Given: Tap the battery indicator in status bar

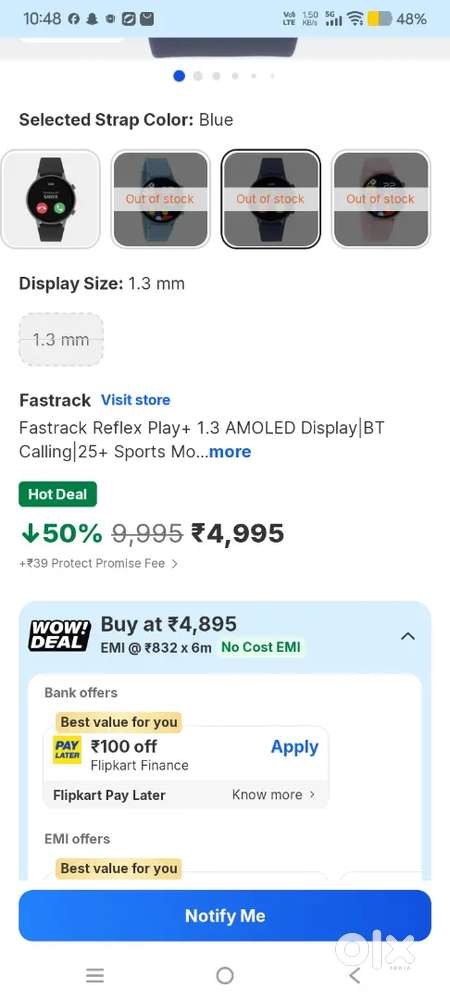Looking at the screenshot, I should pos(379,19).
